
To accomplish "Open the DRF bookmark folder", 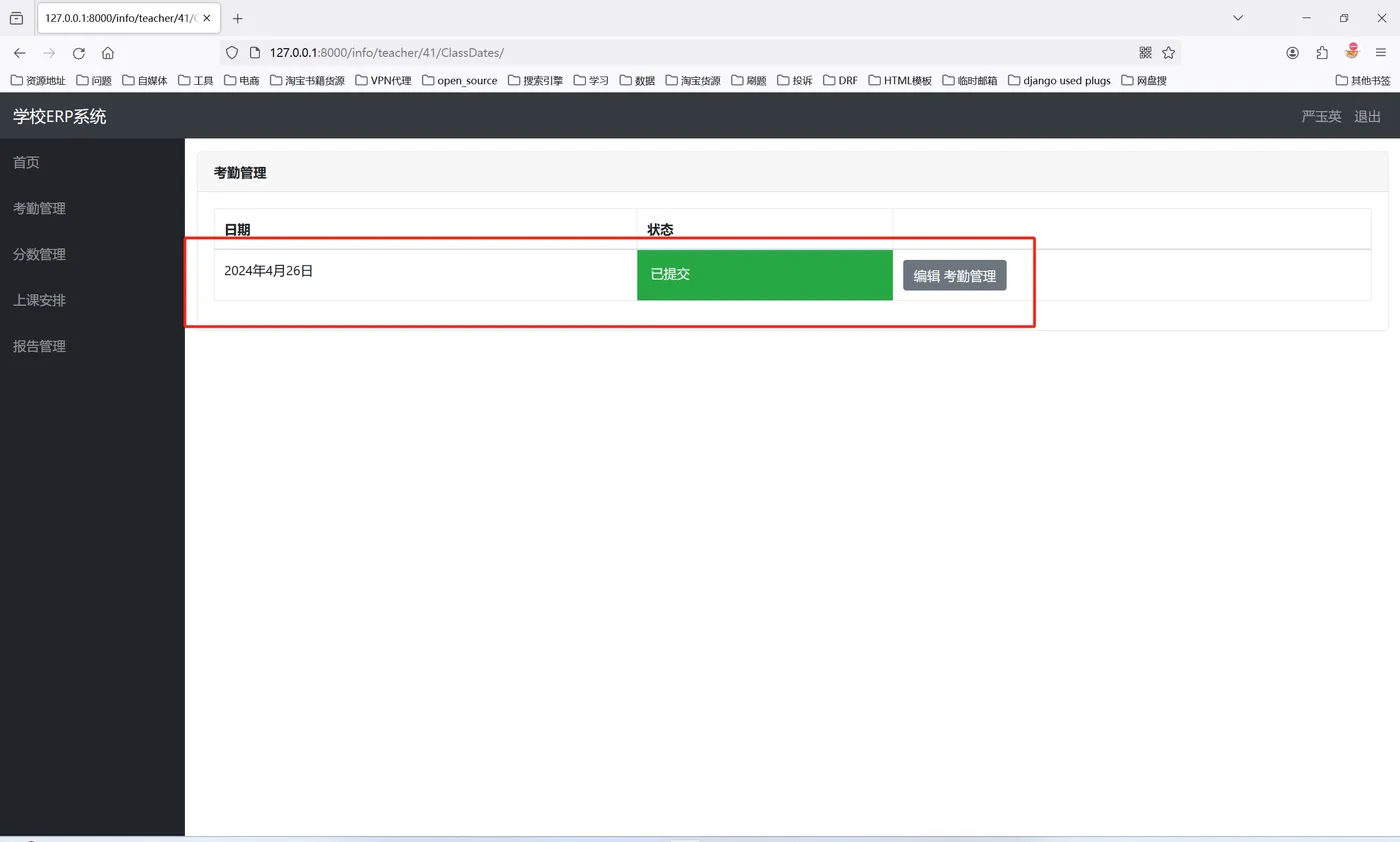I will (840, 80).
